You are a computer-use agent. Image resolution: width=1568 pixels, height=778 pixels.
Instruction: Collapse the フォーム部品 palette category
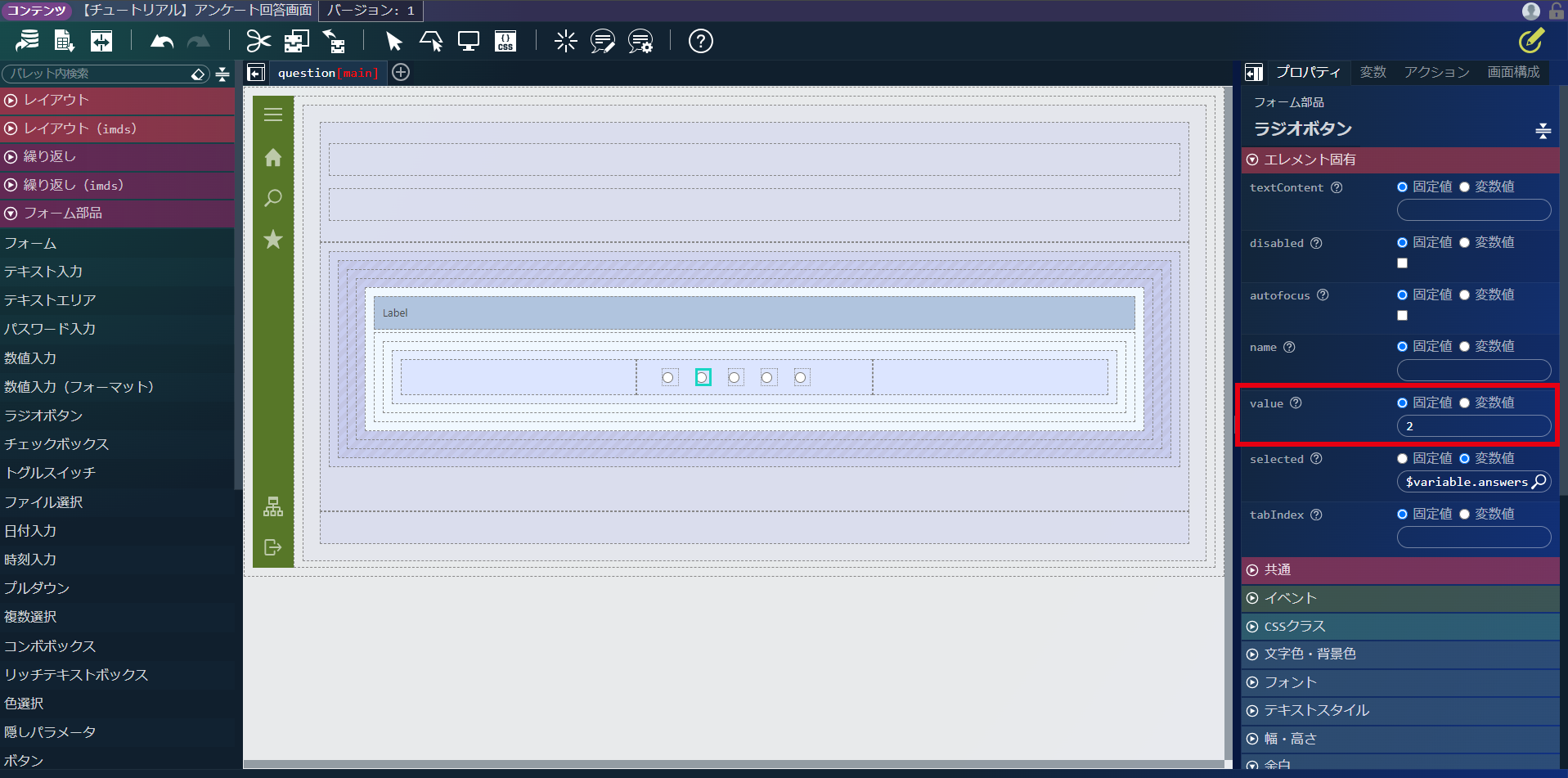[x=117, y=214]
